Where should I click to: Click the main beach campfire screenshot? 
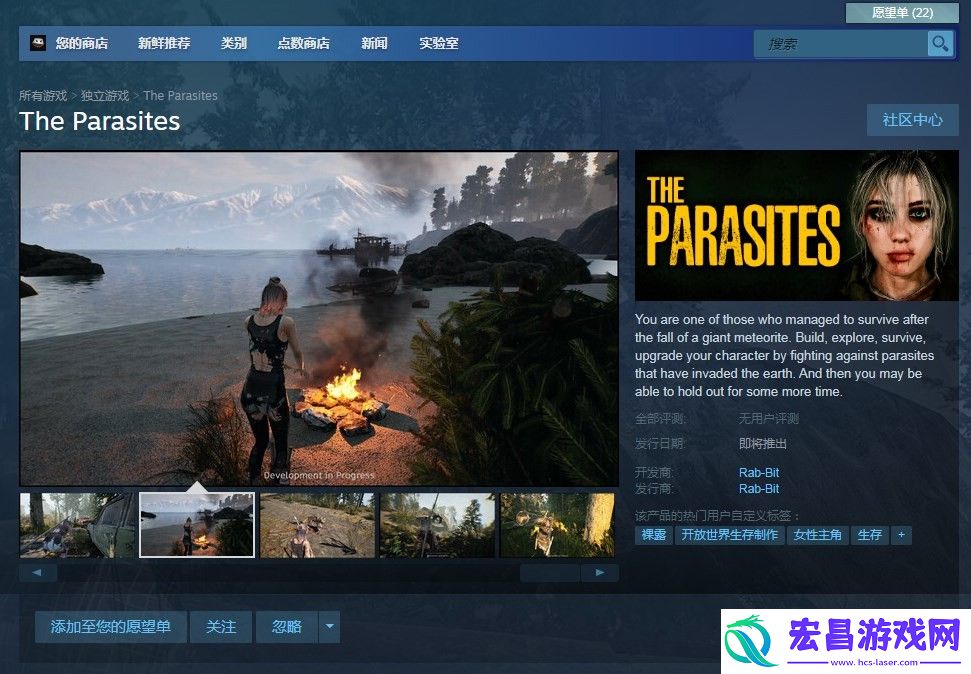pyautogui.click(x=319, y=318)
